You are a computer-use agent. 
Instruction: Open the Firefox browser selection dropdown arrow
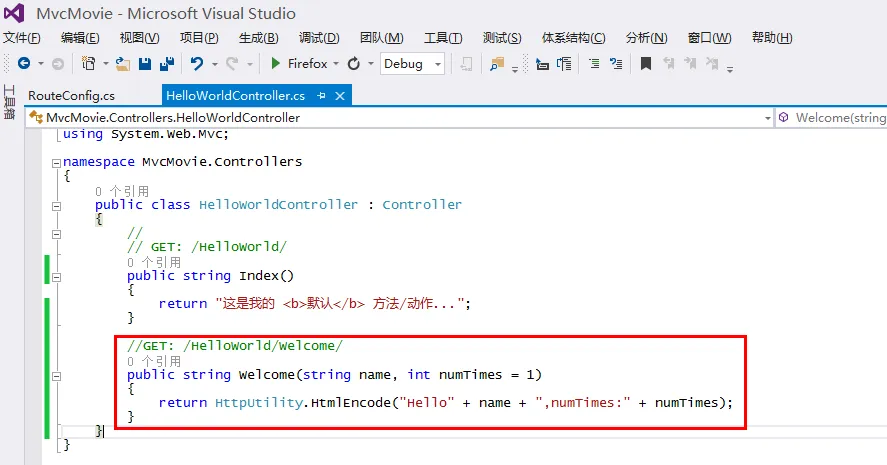[x=336, y=64]
